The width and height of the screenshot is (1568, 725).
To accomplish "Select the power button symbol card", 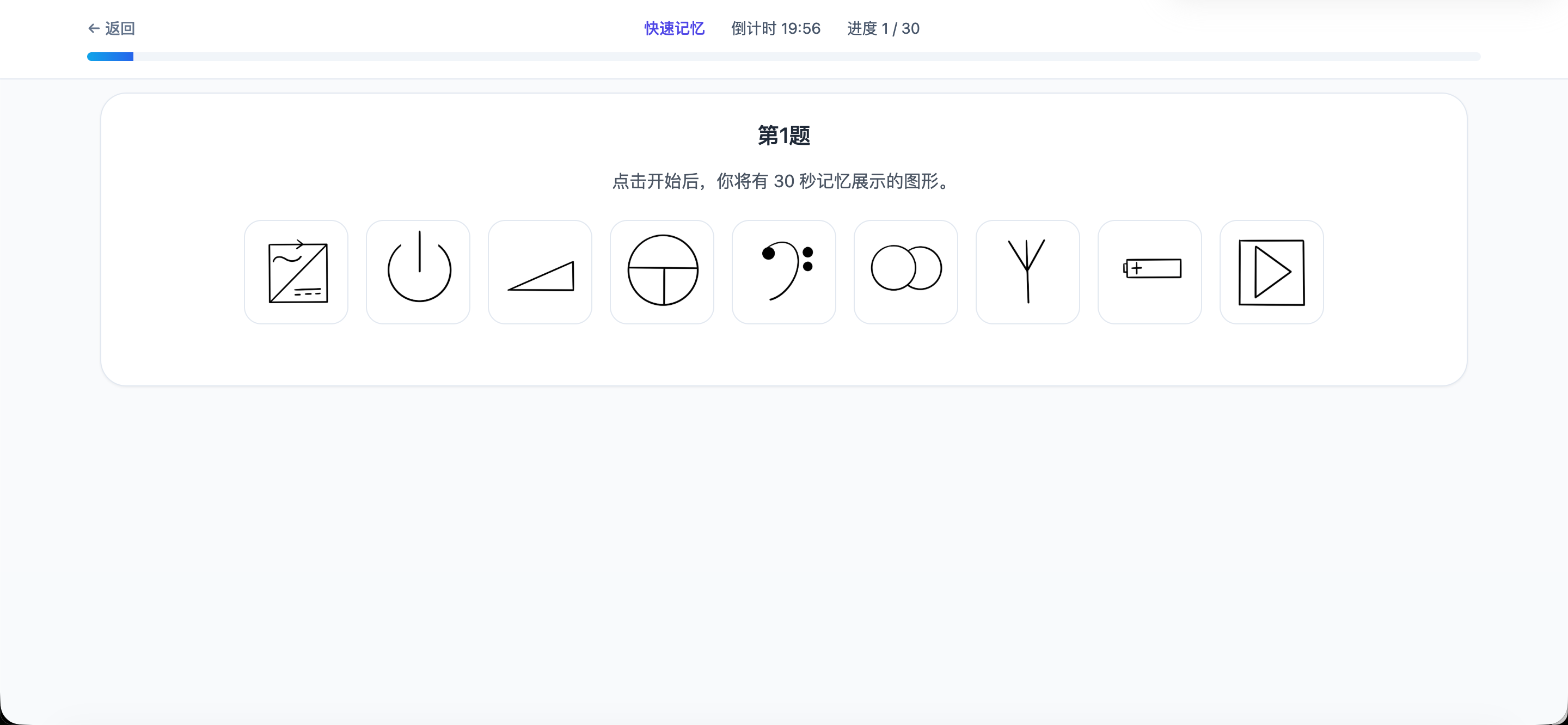I will point(418,272).
